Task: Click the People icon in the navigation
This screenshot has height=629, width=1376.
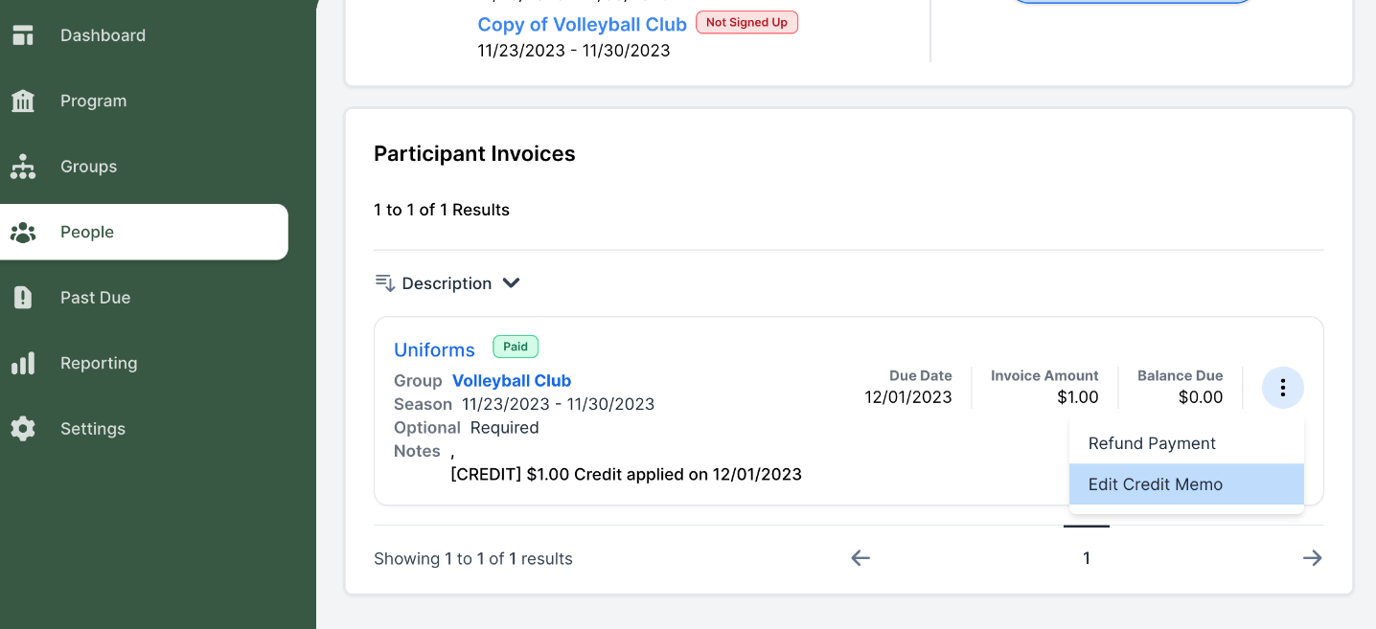Action: tap(22, 231)
